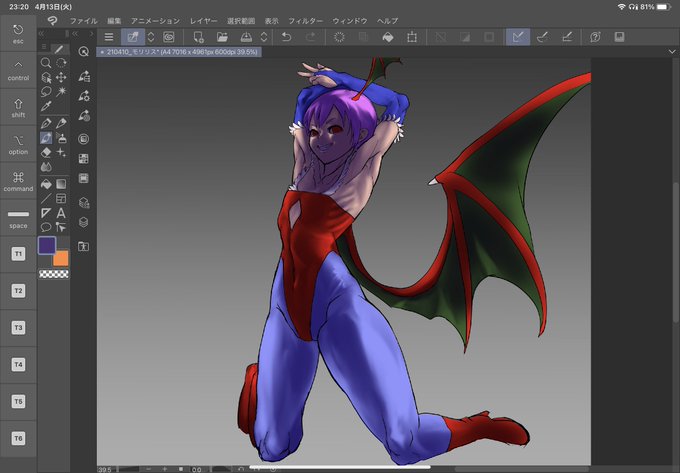
Task: Open a file using folder icon
Action: click(222, 37)
